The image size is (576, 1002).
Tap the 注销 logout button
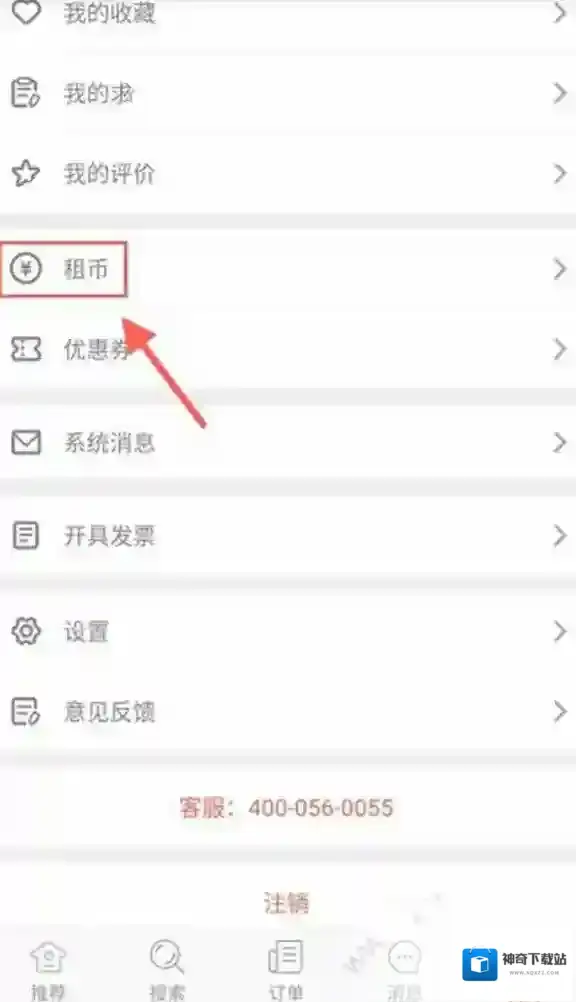[286, 903]
